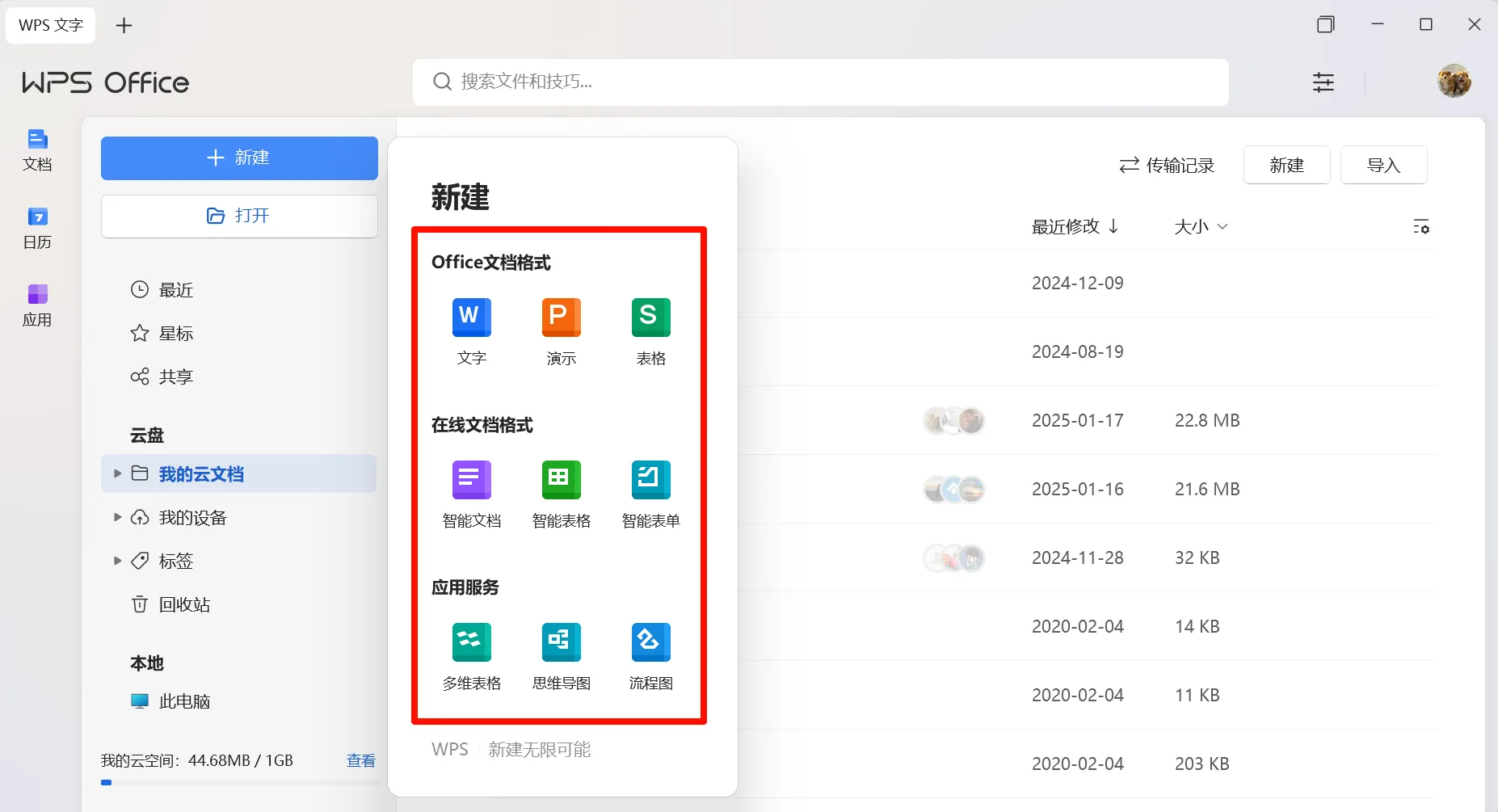This screenshot has height=812, width=1498.
Task: Open the 大小 size sort dropdown
Action: click(x=1199, y=226)
